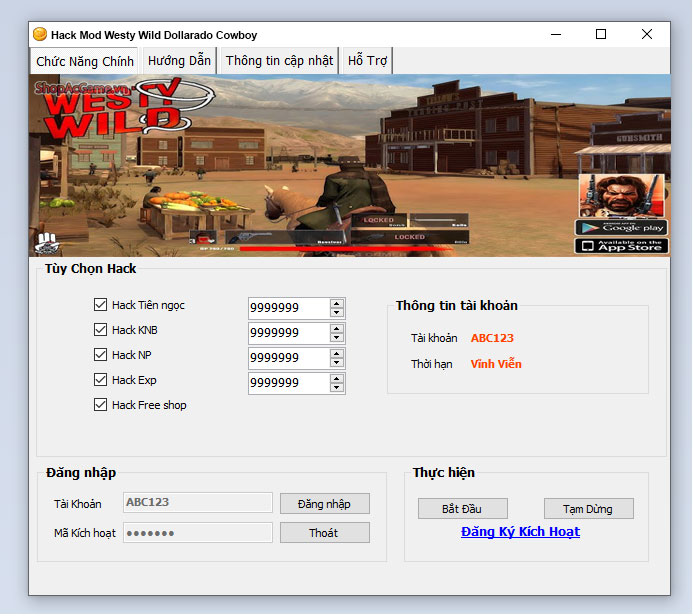Increase Hack Tiên ngọc value with up arrow
The image size is (693, 616).
(337, 304)
